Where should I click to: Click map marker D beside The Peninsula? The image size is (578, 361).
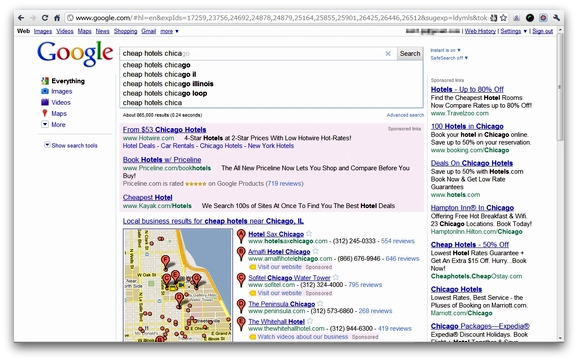coord(241,306)
